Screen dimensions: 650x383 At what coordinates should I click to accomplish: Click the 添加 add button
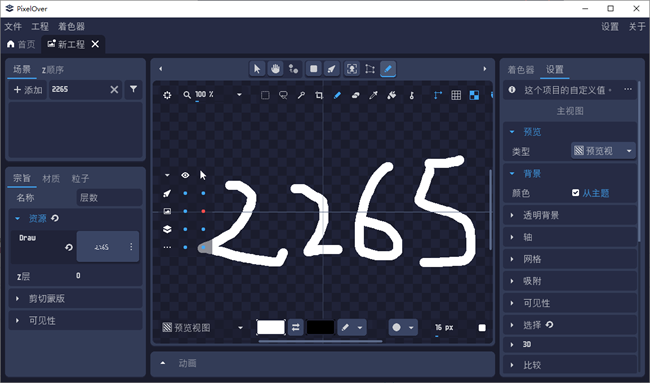pyautogui.click(x=28, y=90)
